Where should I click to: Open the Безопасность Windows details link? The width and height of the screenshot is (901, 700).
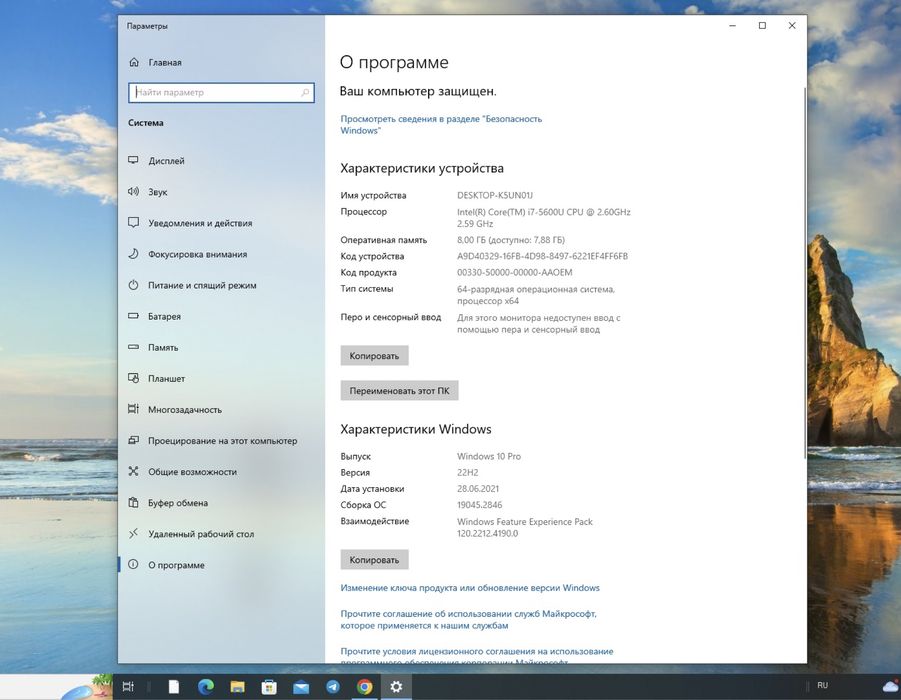[441, 125]
